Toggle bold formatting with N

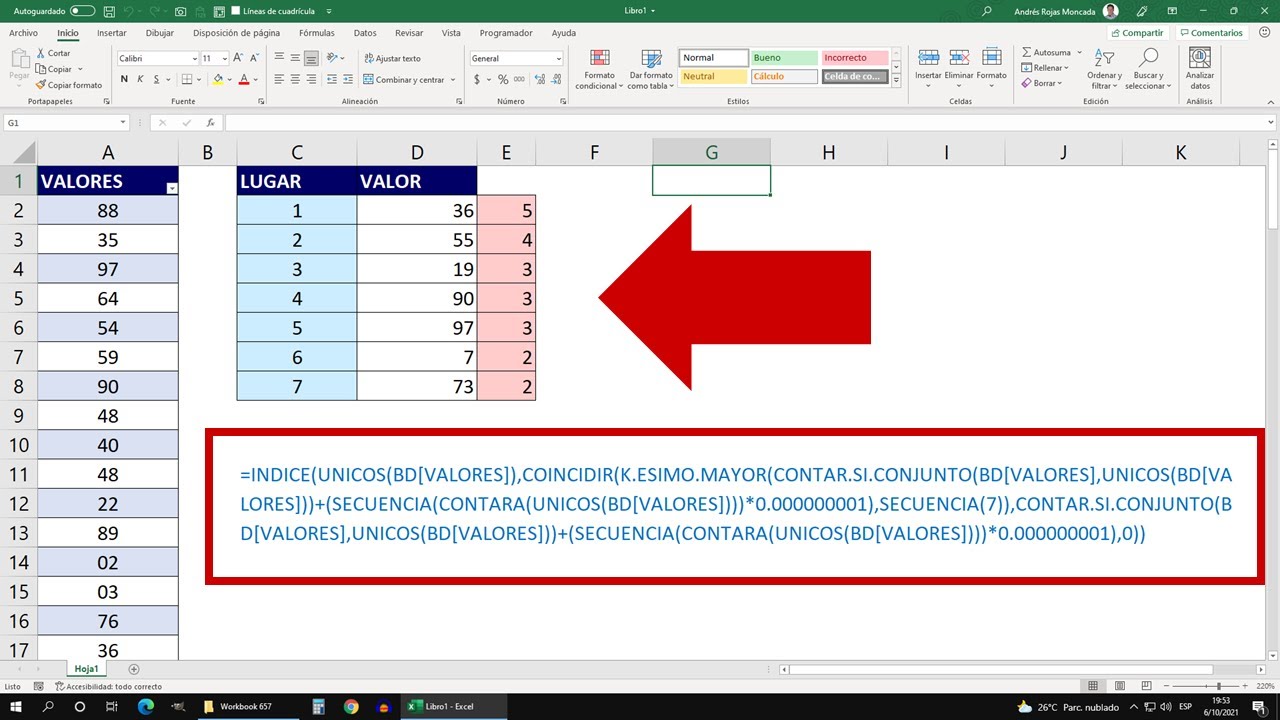124,79
